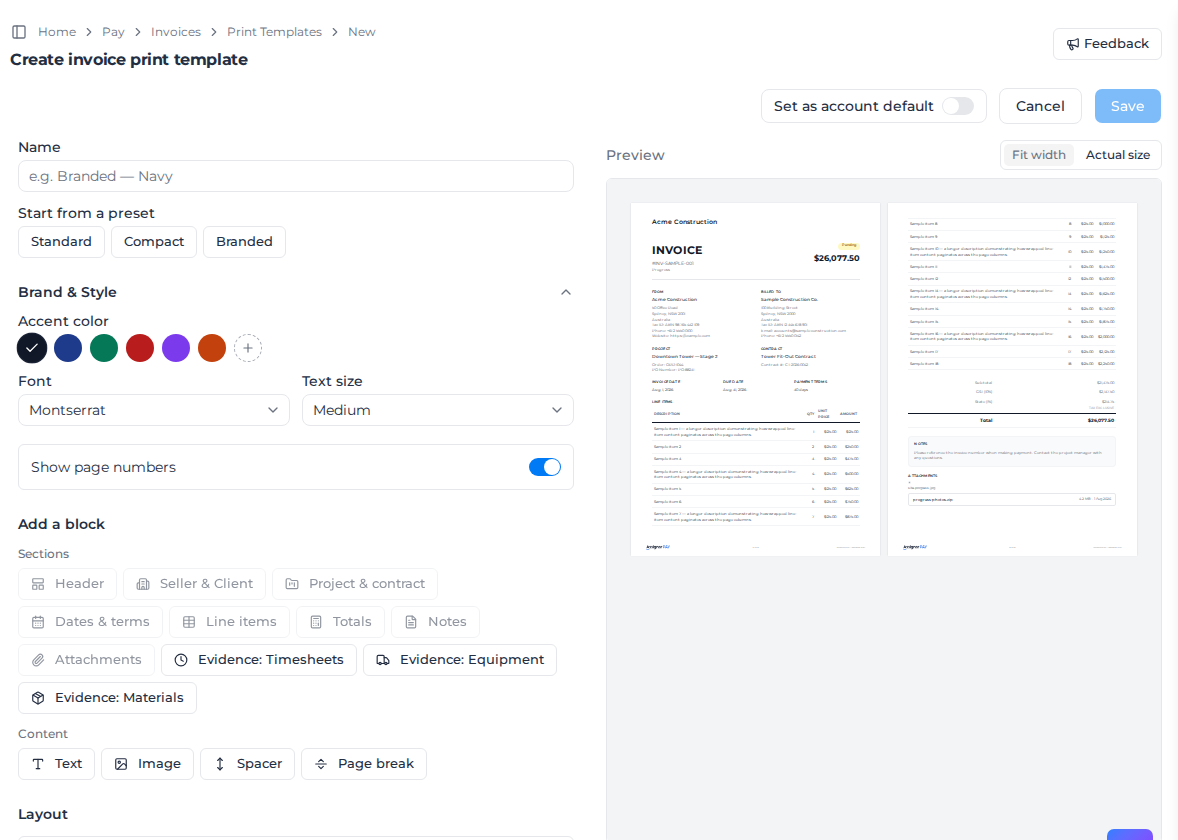Open the Text size dropdown showing Medium
1178x840 pixels.
tap(438, 410)
